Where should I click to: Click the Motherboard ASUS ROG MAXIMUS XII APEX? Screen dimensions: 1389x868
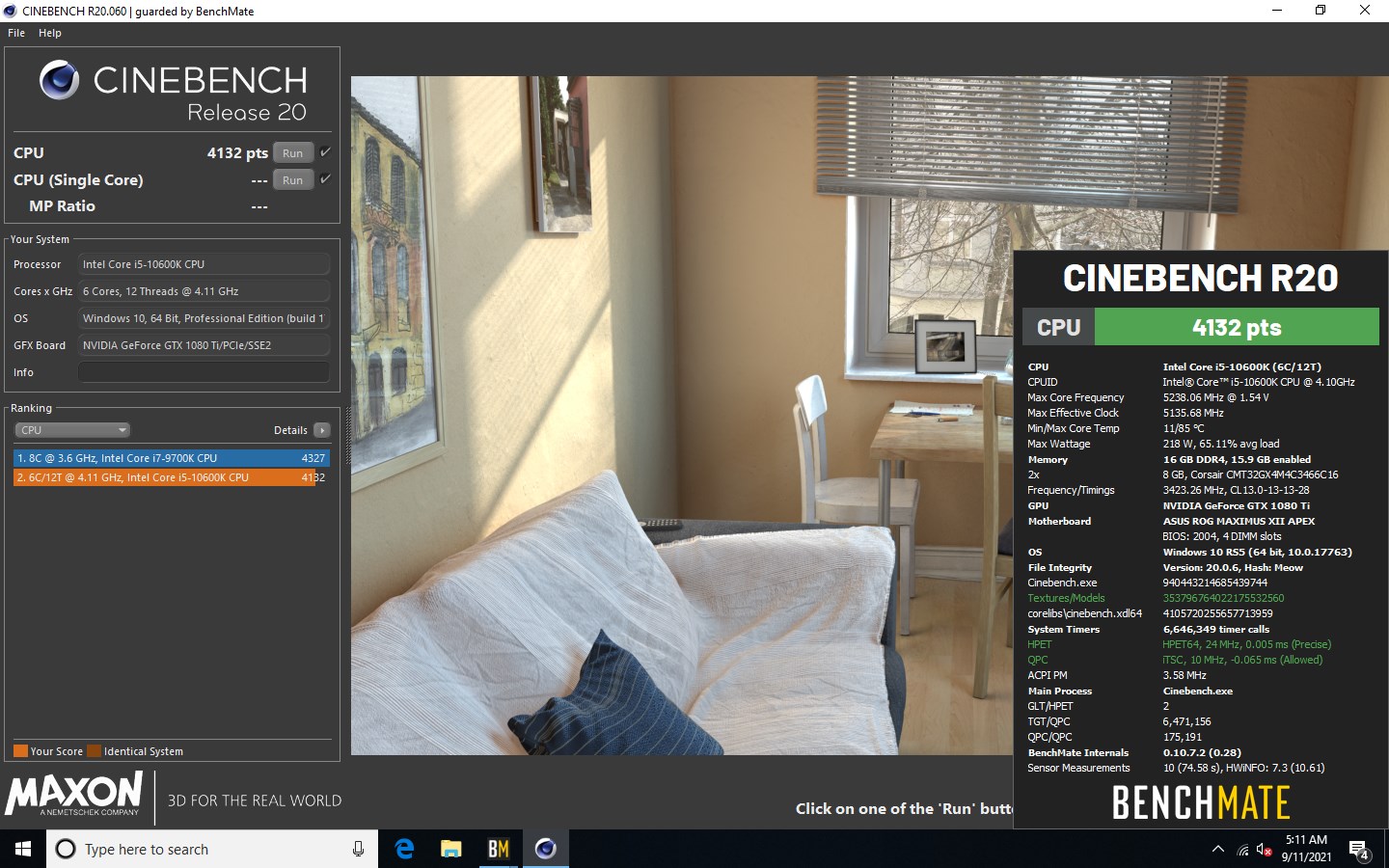tap(1239, 521)
